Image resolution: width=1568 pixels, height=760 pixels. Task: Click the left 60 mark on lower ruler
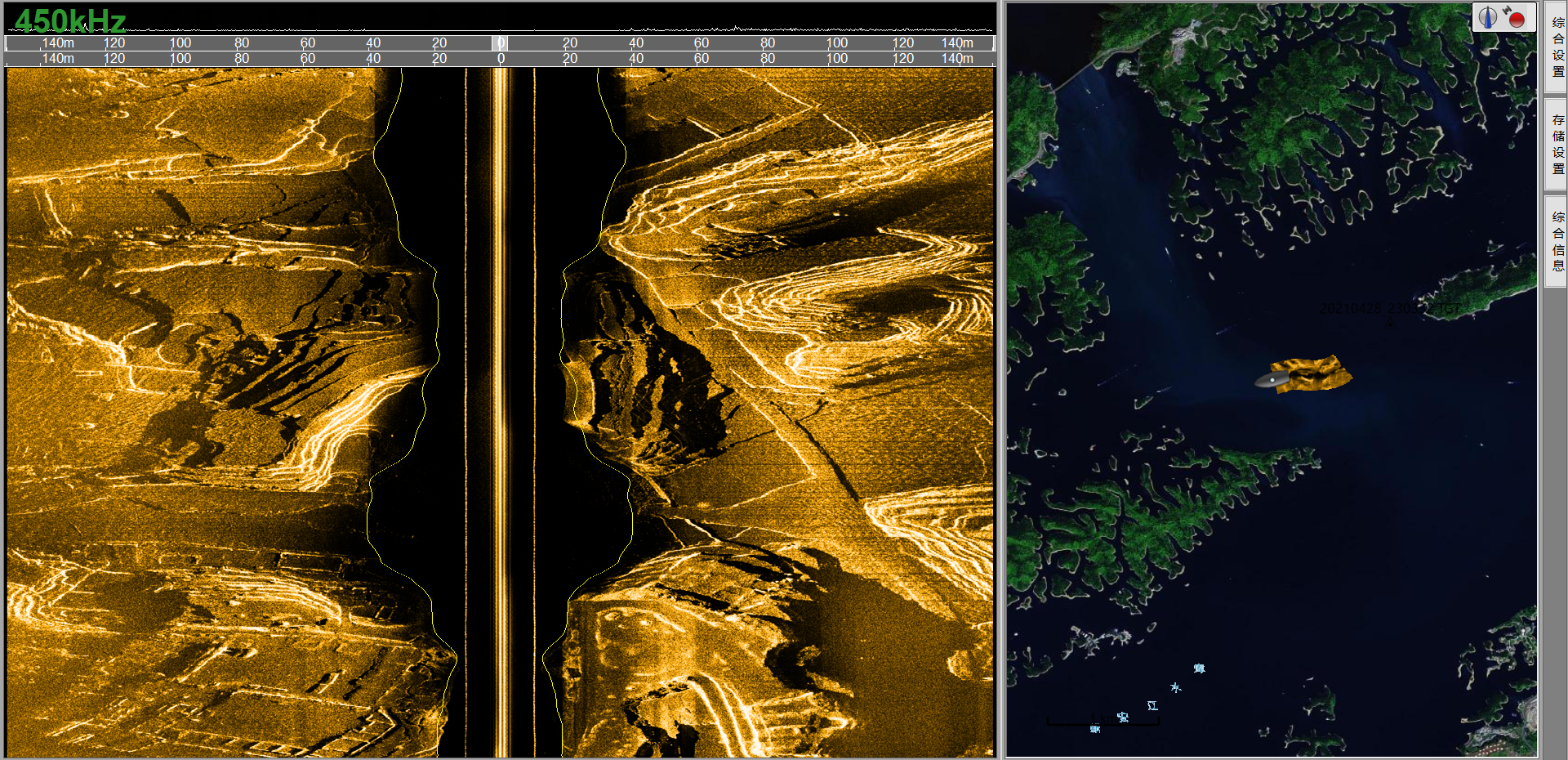click(308, 59)
